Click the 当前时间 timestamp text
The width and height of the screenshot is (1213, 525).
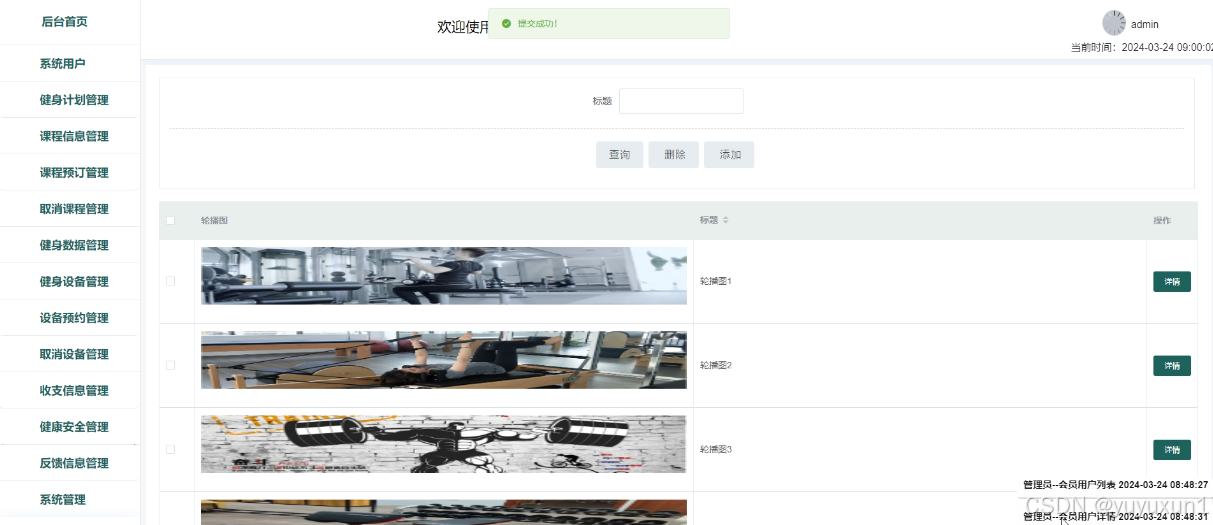pos(1141,47)
